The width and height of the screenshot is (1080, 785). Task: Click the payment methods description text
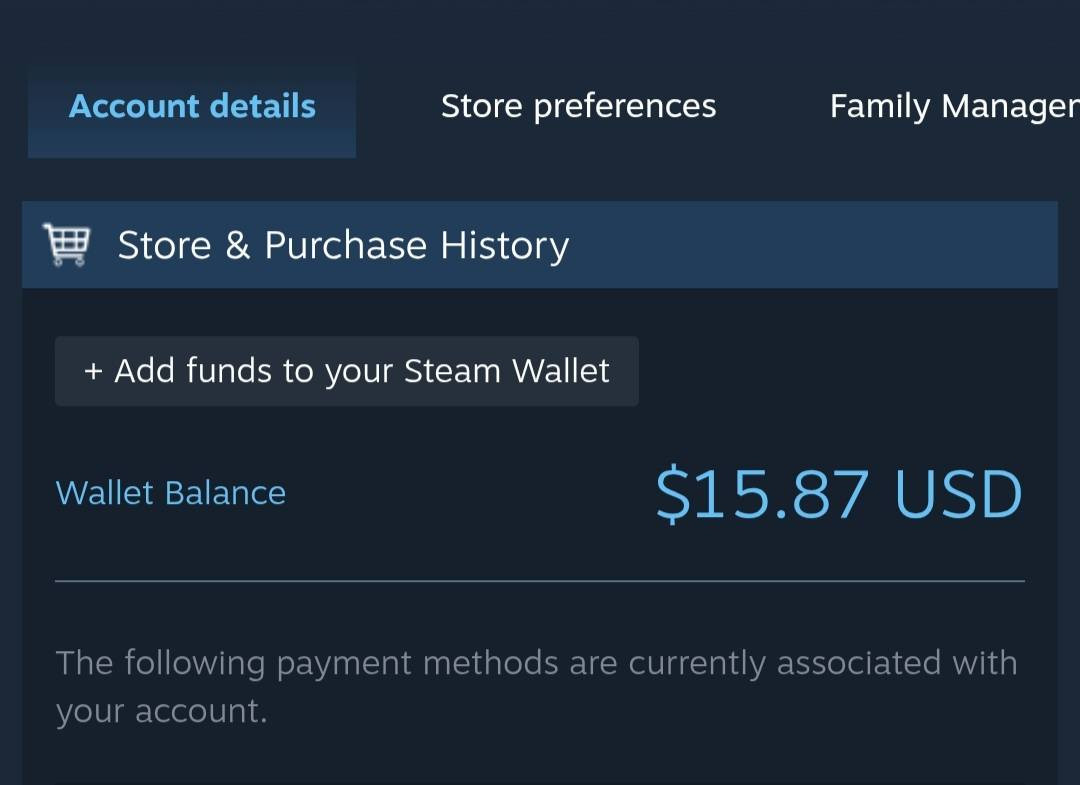[x=538, y=686]
